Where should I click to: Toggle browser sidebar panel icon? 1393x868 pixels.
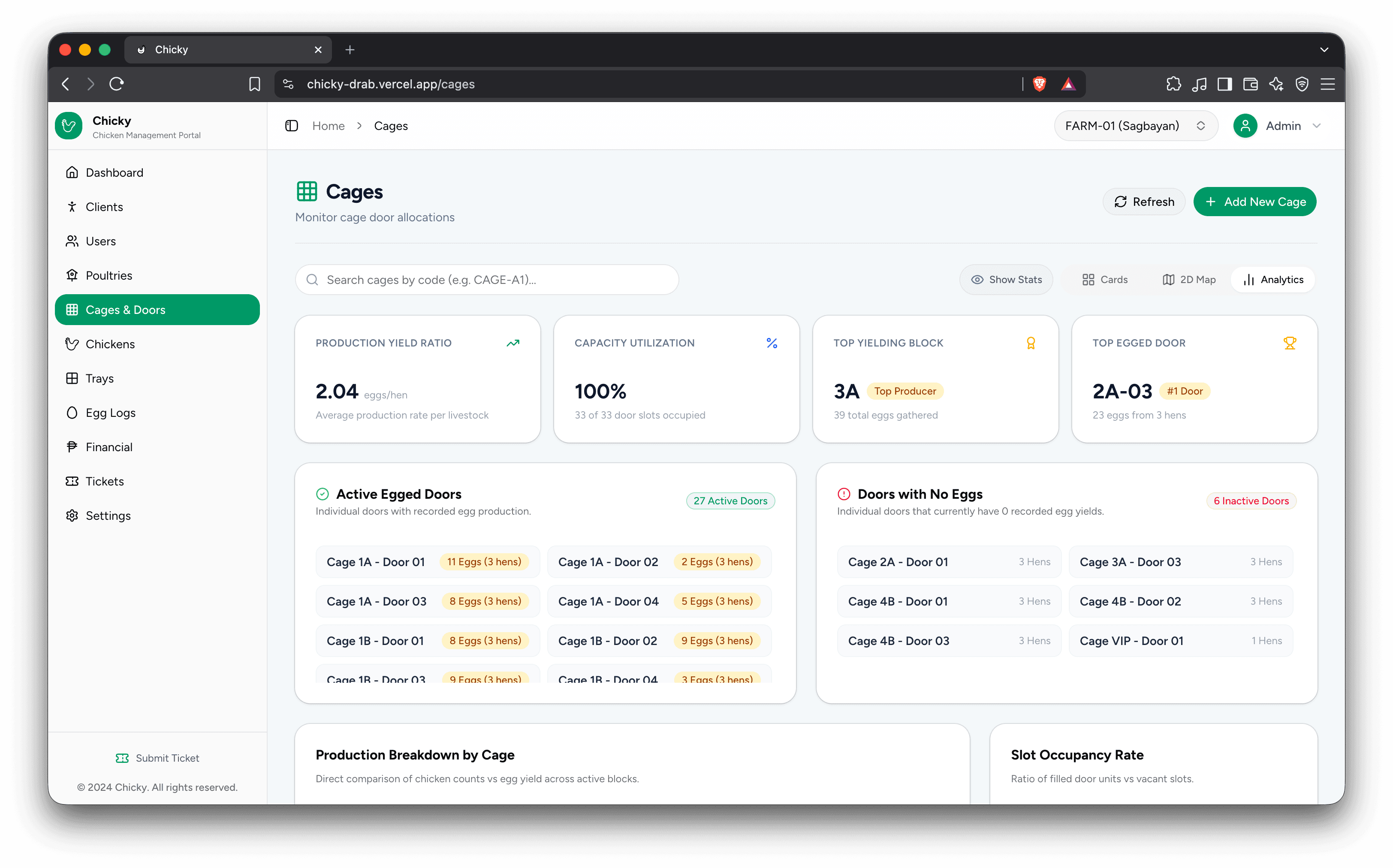[x=1225, y=84]
